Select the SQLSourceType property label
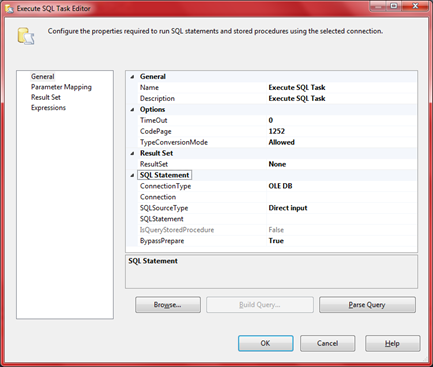 [164, 208]
